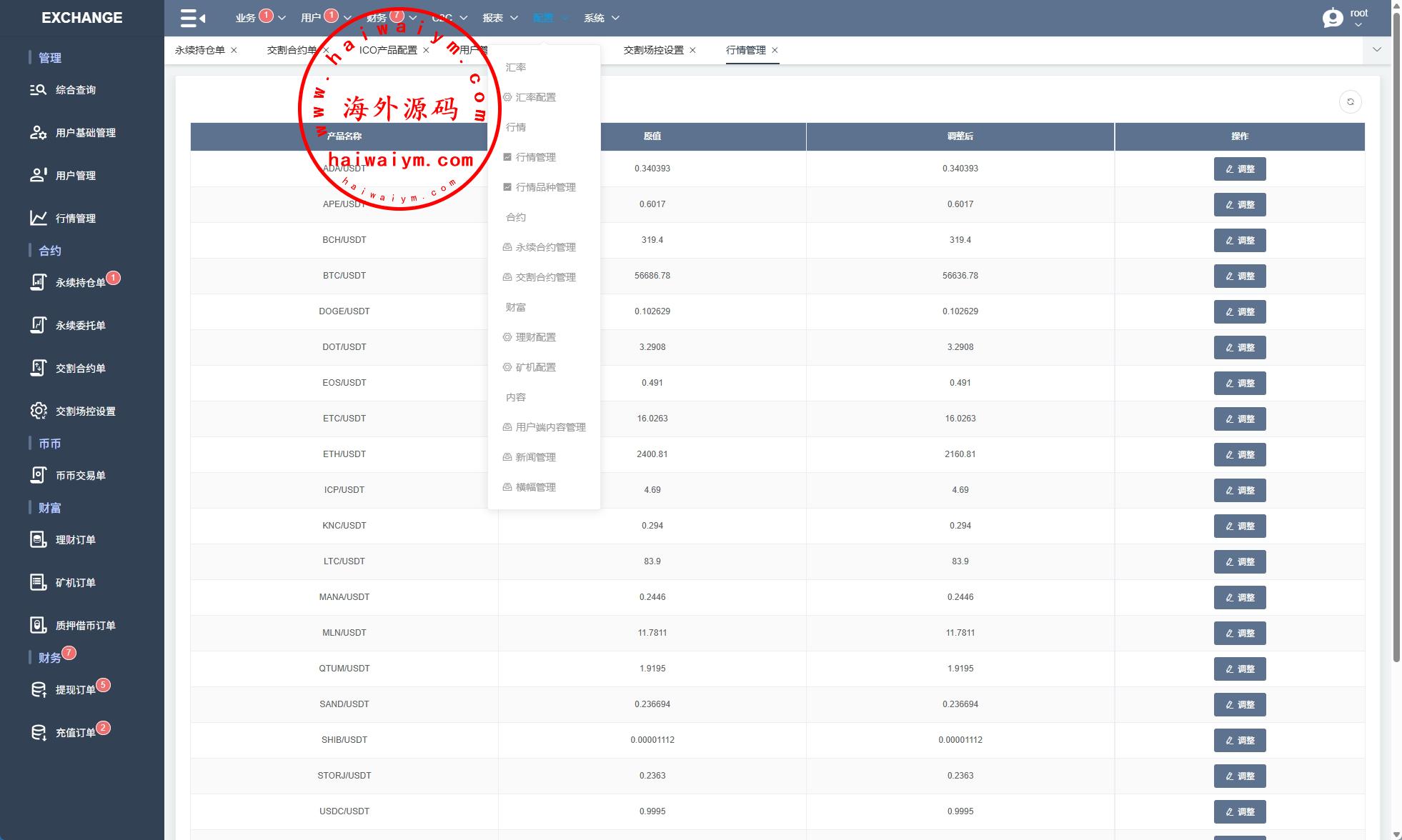This screenshot has width=1402, height=840.
Task: Open 提现订单 withdrawal icon in sidebar
Action: coord(38,690)
